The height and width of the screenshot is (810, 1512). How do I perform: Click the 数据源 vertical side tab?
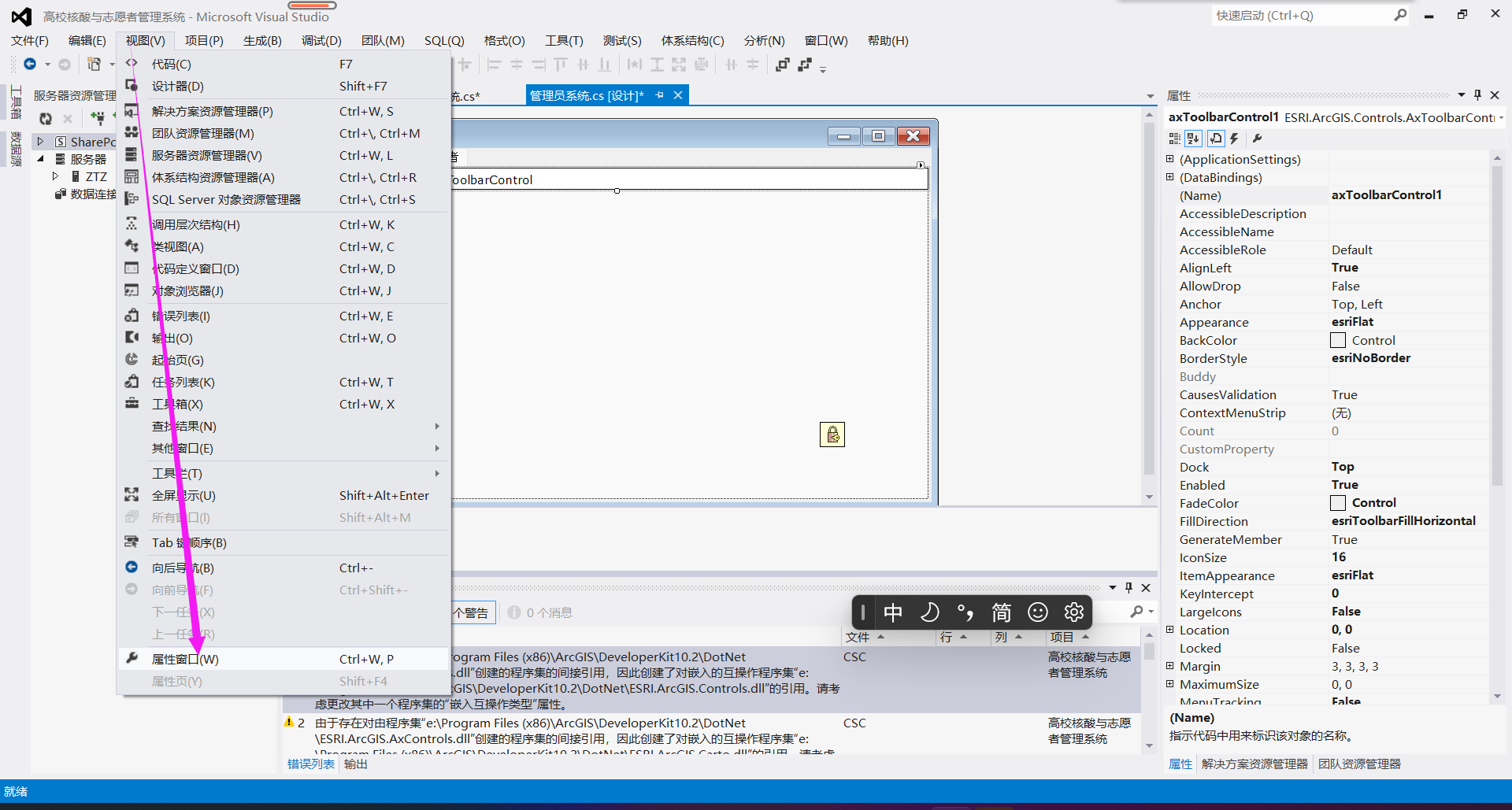click(16, 149)
